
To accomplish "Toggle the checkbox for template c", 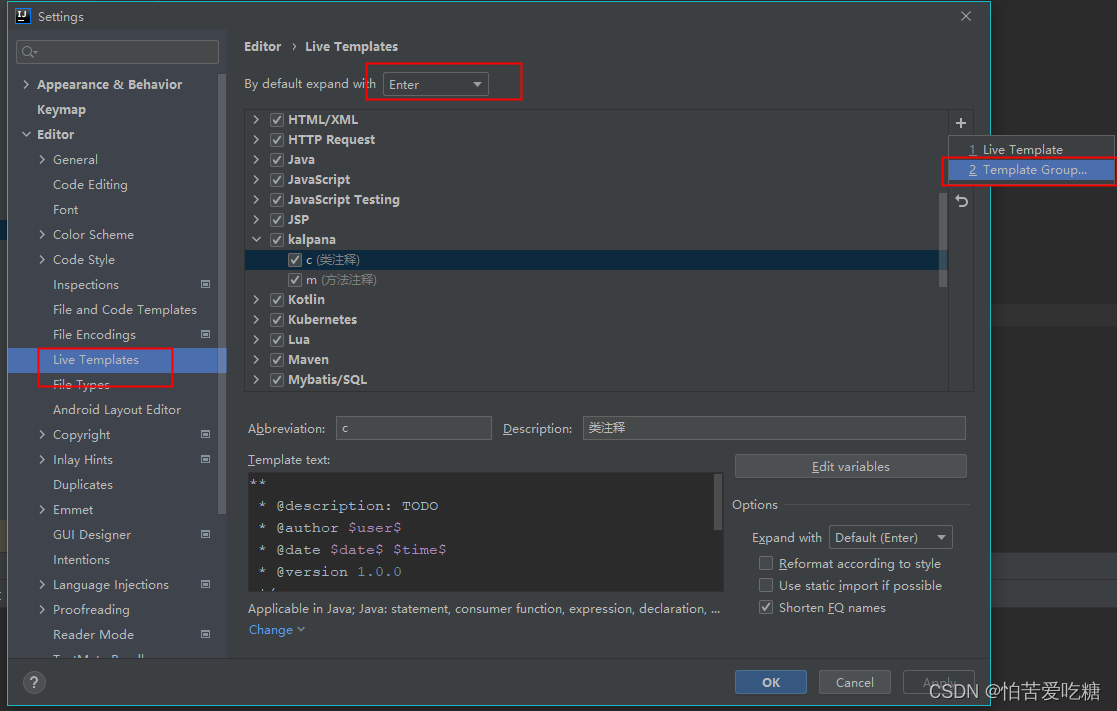I will [x=295, y=259].
